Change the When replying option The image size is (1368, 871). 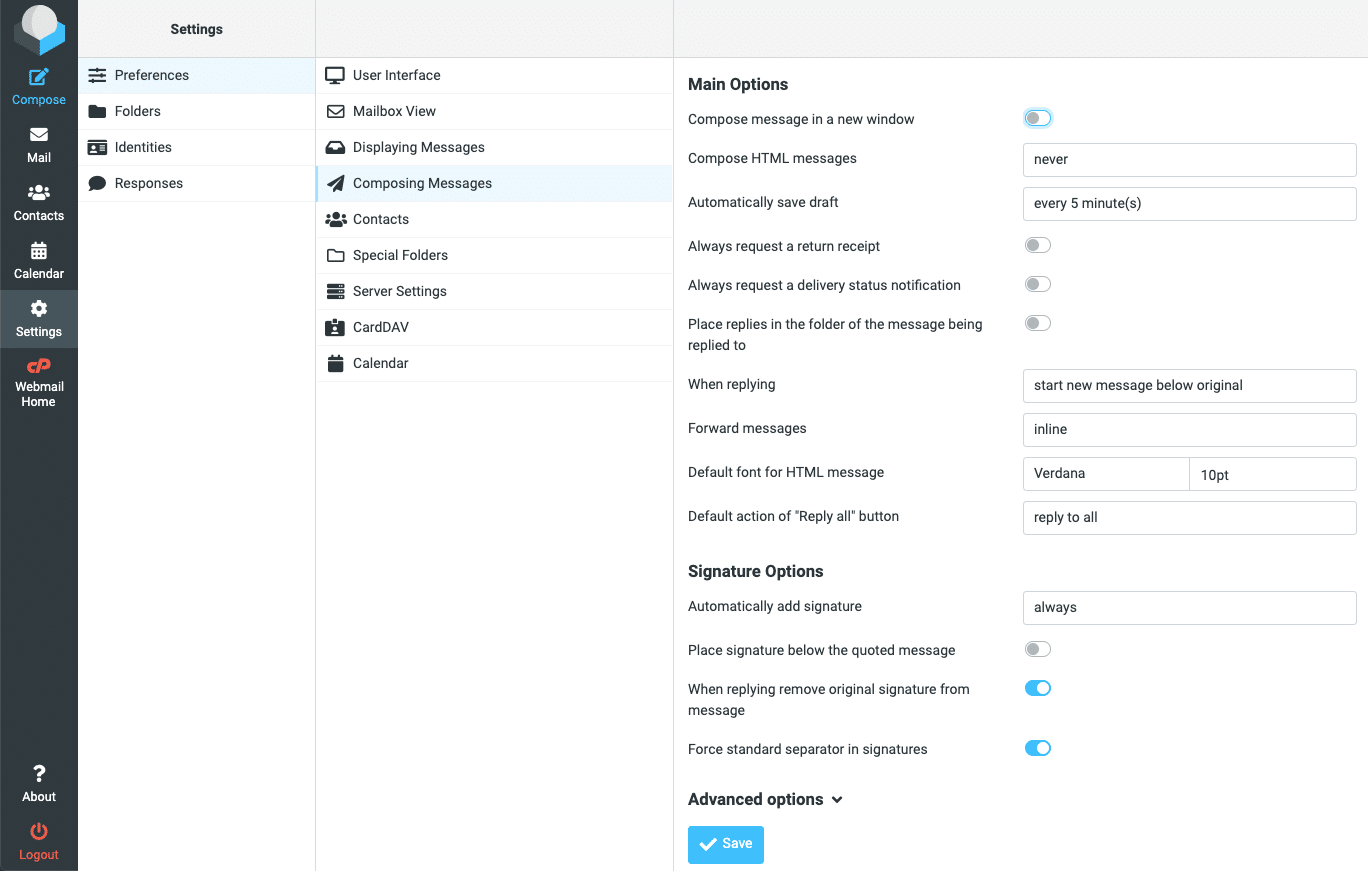[x=1188, y=386]
